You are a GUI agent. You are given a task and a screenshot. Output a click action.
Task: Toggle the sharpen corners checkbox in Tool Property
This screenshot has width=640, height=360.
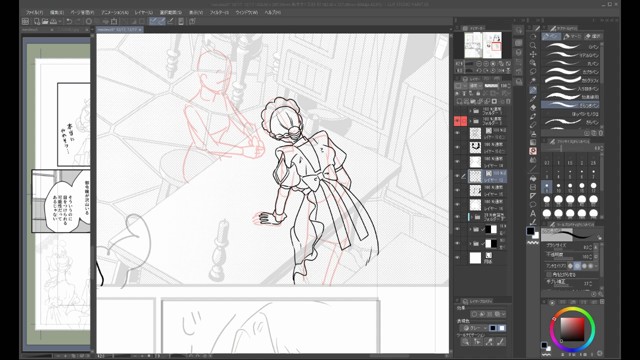click(549, 274)
